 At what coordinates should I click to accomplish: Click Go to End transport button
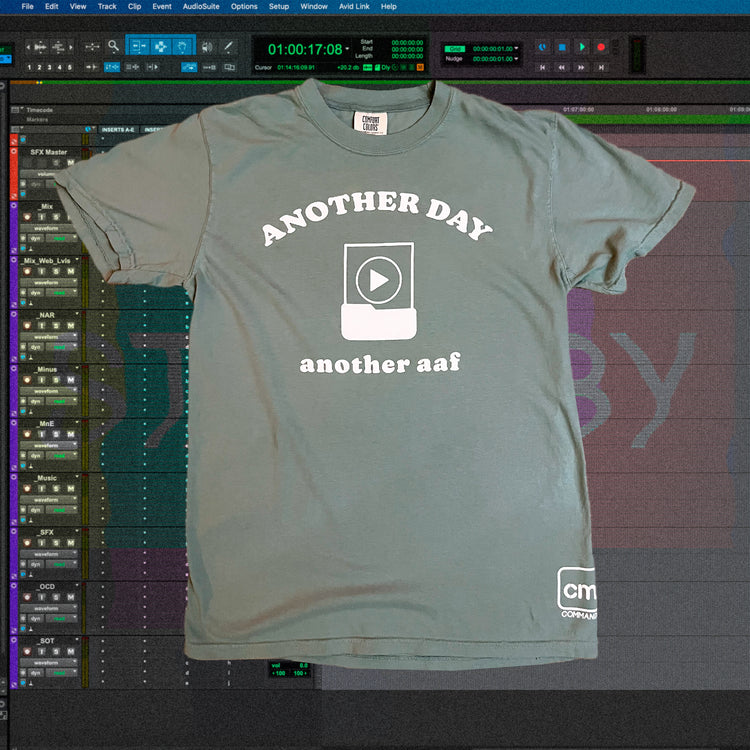click(x=601, y=67)
